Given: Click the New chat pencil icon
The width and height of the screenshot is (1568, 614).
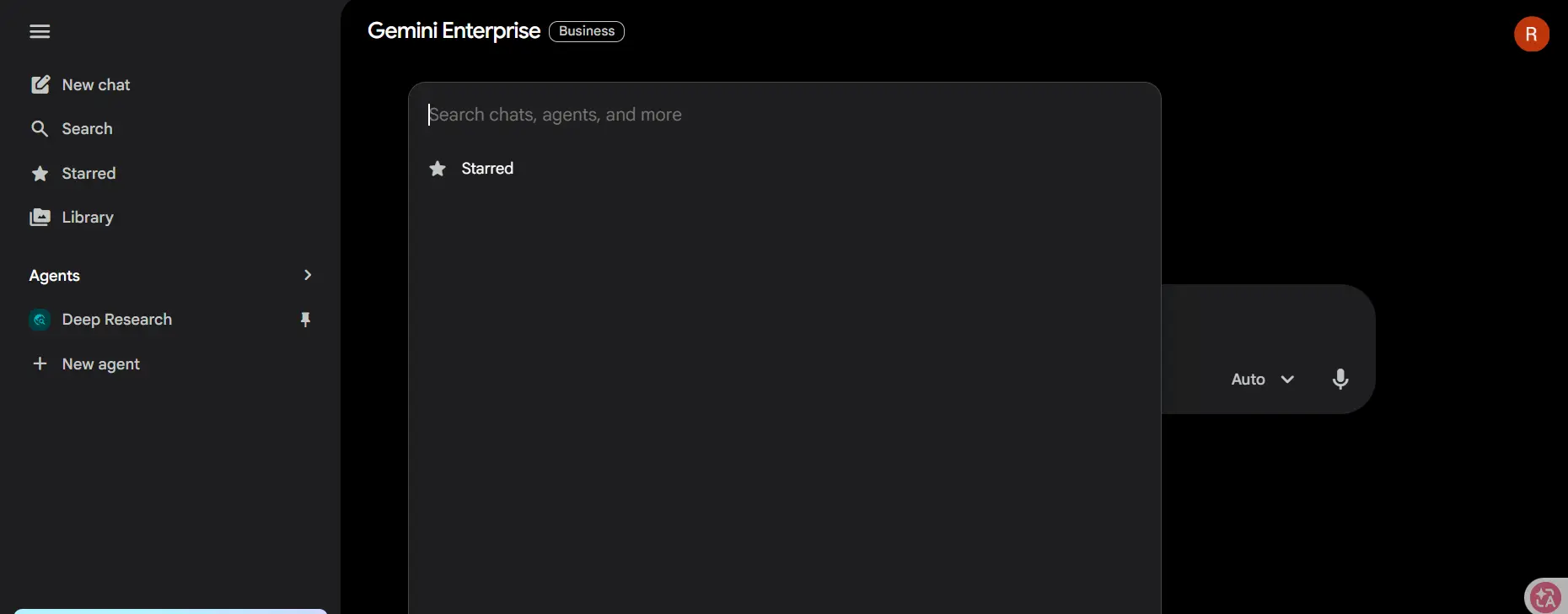Looking at the screenshot, I should click(40, 84).
